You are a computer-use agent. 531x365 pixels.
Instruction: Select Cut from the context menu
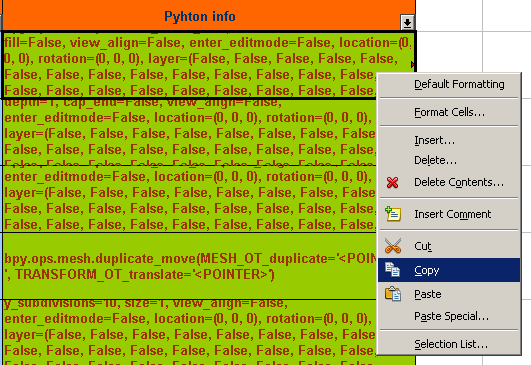click(449, 246)
